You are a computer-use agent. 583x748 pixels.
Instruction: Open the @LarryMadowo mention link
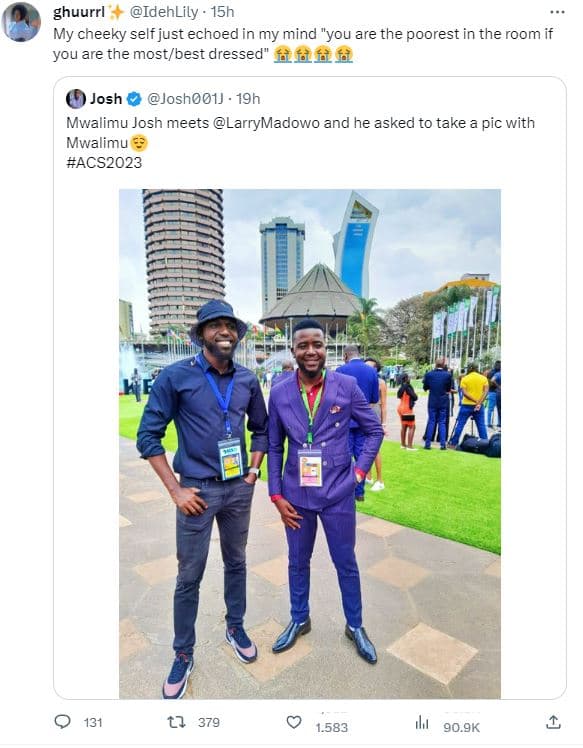(x=266, y=123)
